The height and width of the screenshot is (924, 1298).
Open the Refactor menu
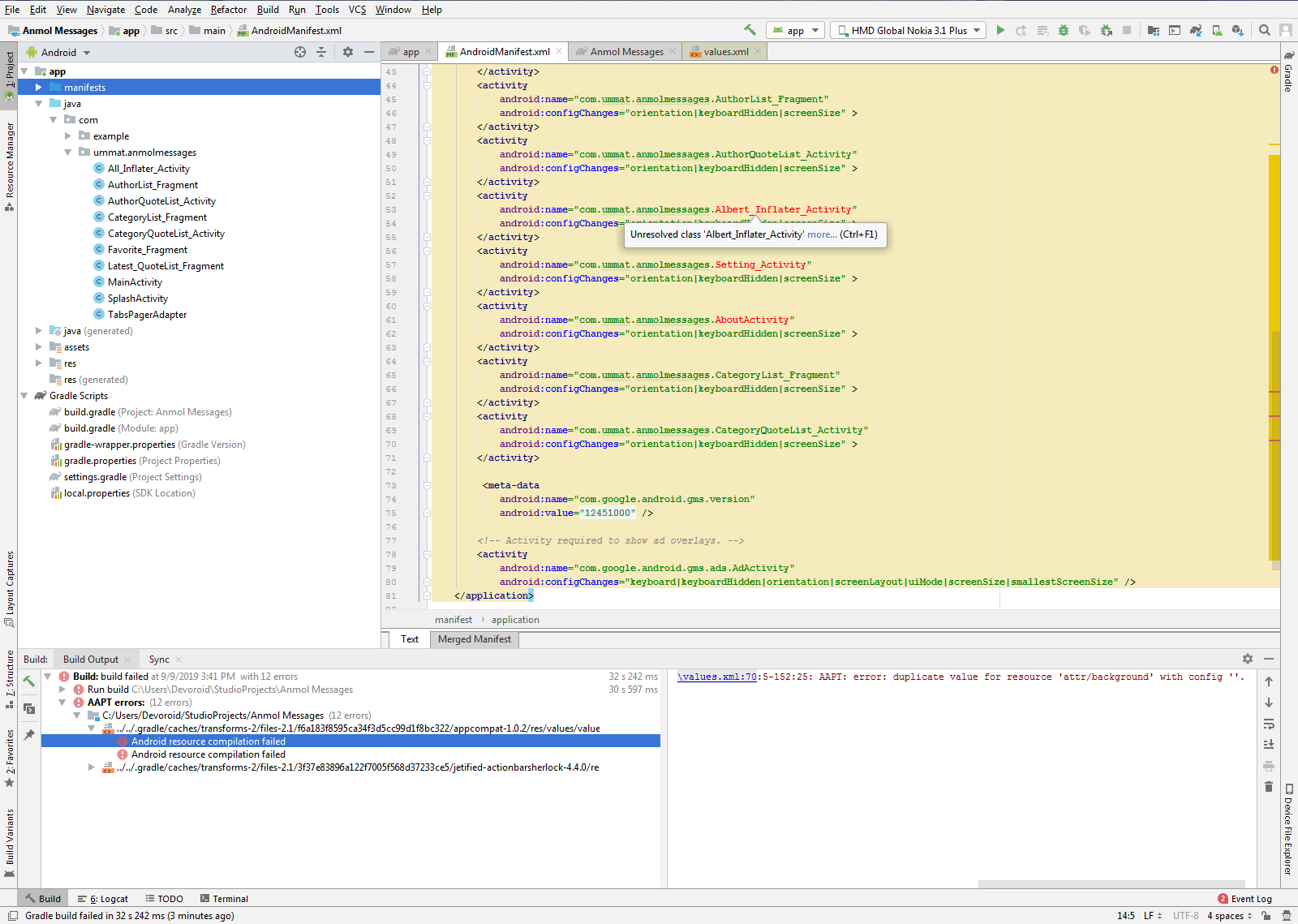(x=229, y=10)
